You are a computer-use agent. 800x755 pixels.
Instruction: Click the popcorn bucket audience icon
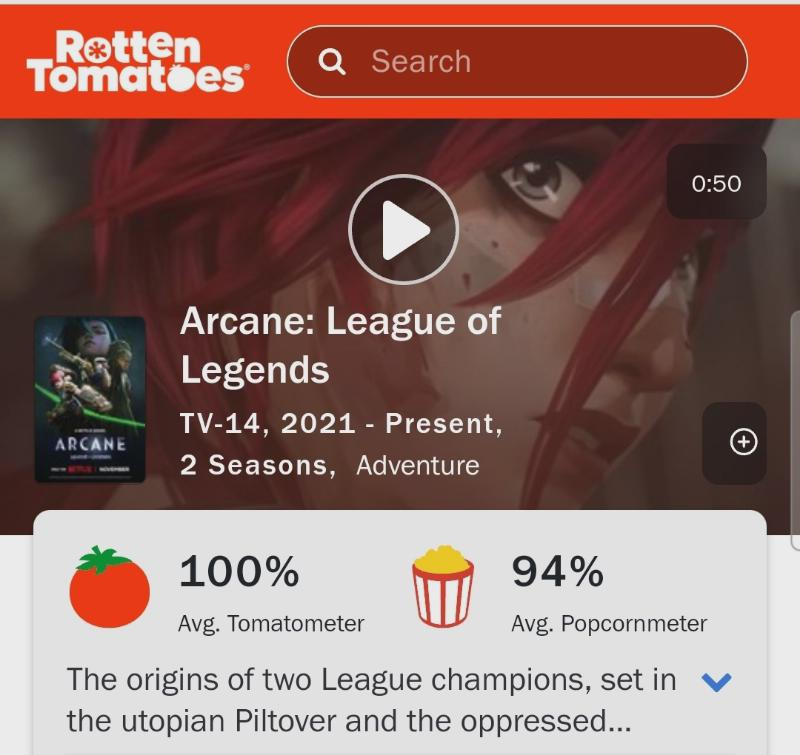(443, 586)
